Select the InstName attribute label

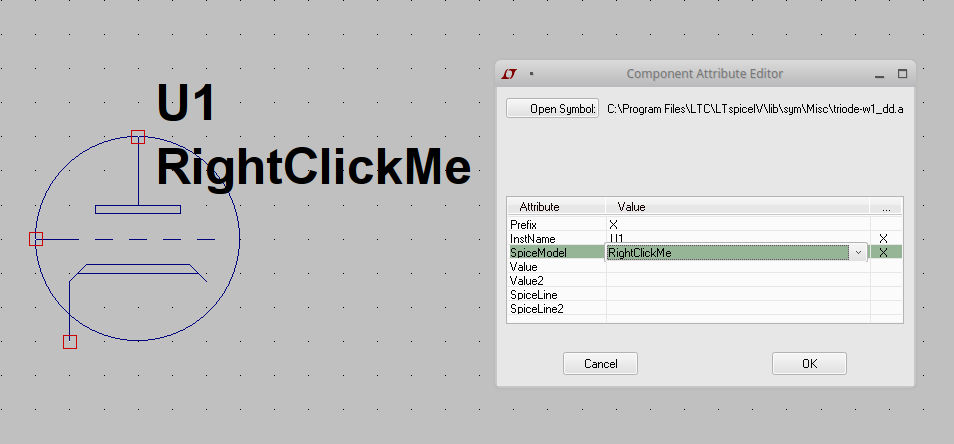[532, 238]
